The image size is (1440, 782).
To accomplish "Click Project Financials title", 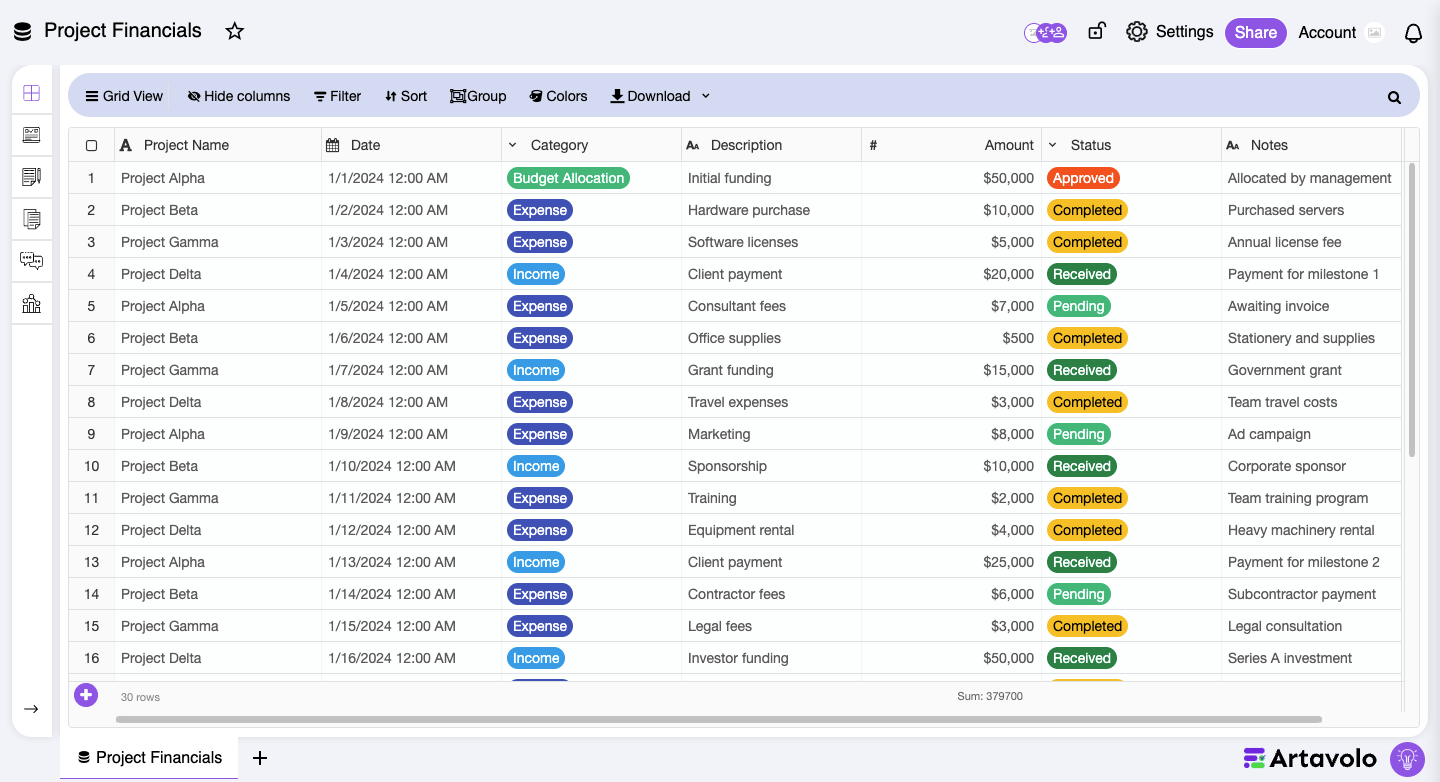I will coord(123,31).
